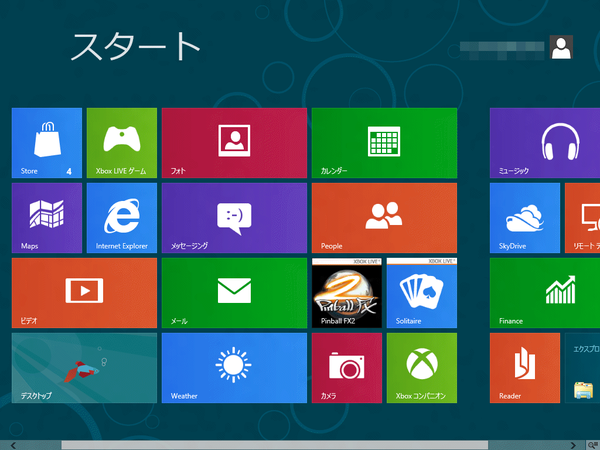Open the Reader tile
The image size is (600, 450).
[x=525, y=368]
